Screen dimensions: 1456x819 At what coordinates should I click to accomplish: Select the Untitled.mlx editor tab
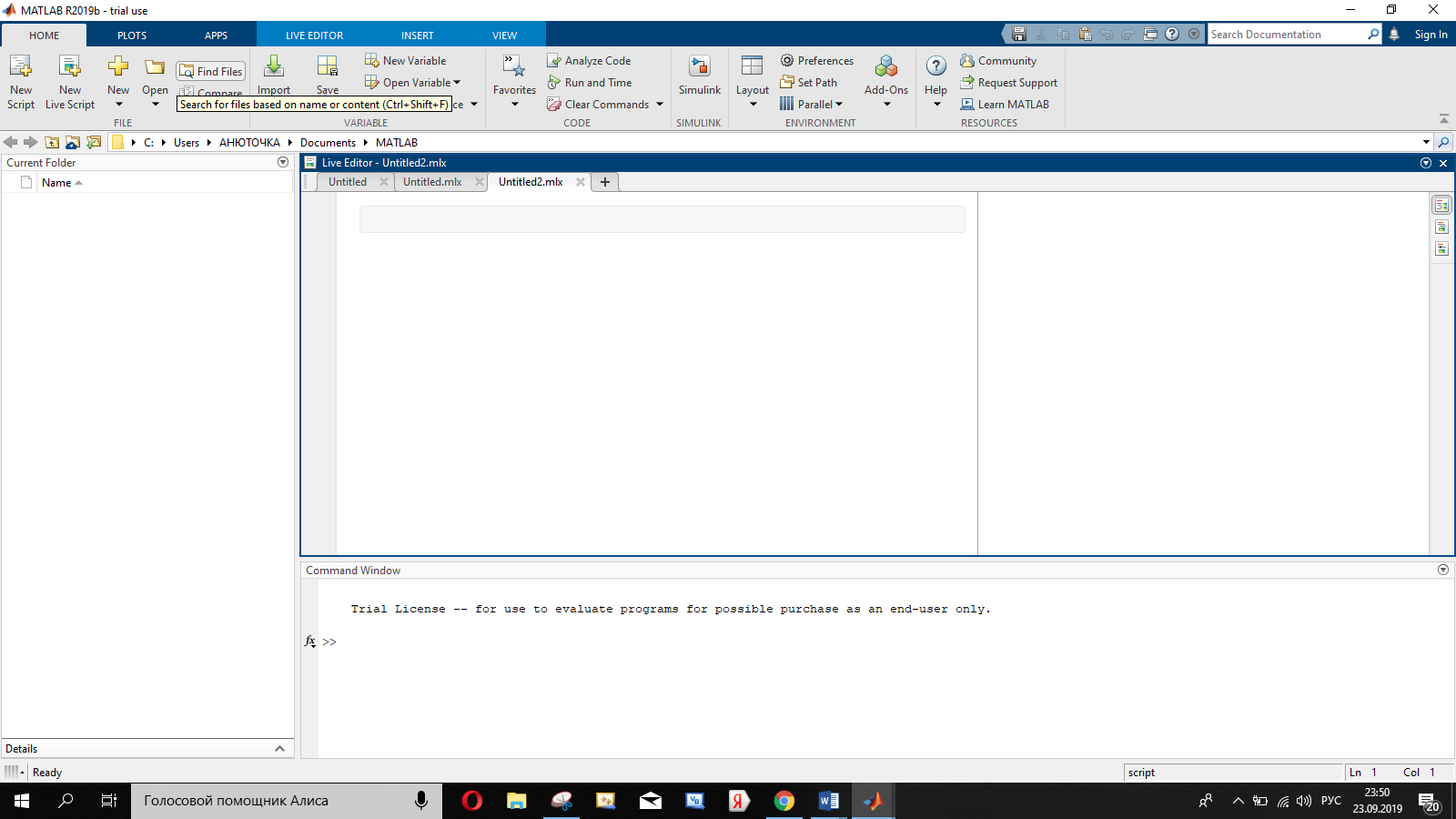point(432,182)
